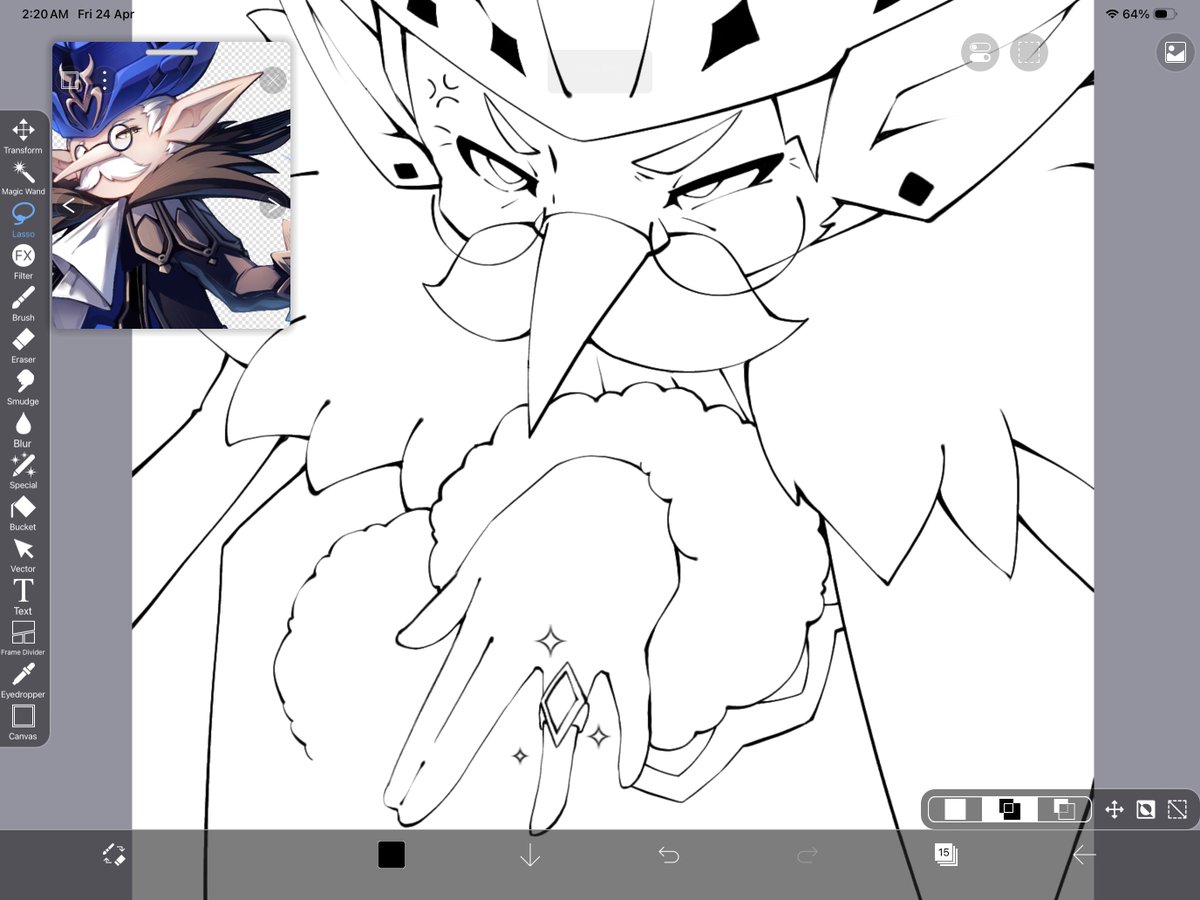The image size is (1200, 900).
Task: Clear the selection with deselect icon
Action: click(x=1177, y=810)
